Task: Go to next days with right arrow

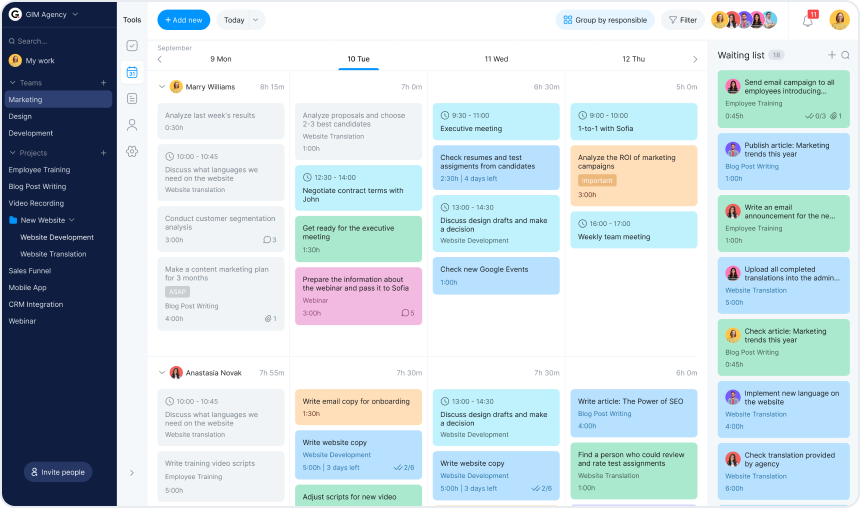Action: pos(695,59)
